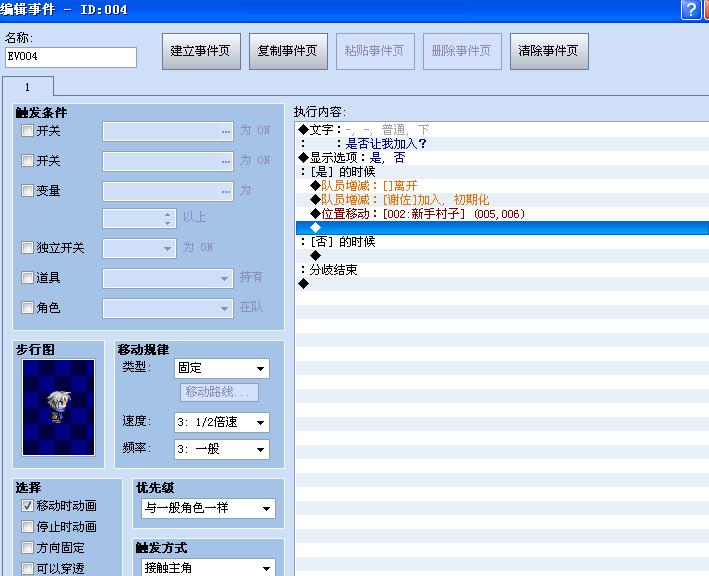Open the first switch selector ellipsis

(226, 132)
